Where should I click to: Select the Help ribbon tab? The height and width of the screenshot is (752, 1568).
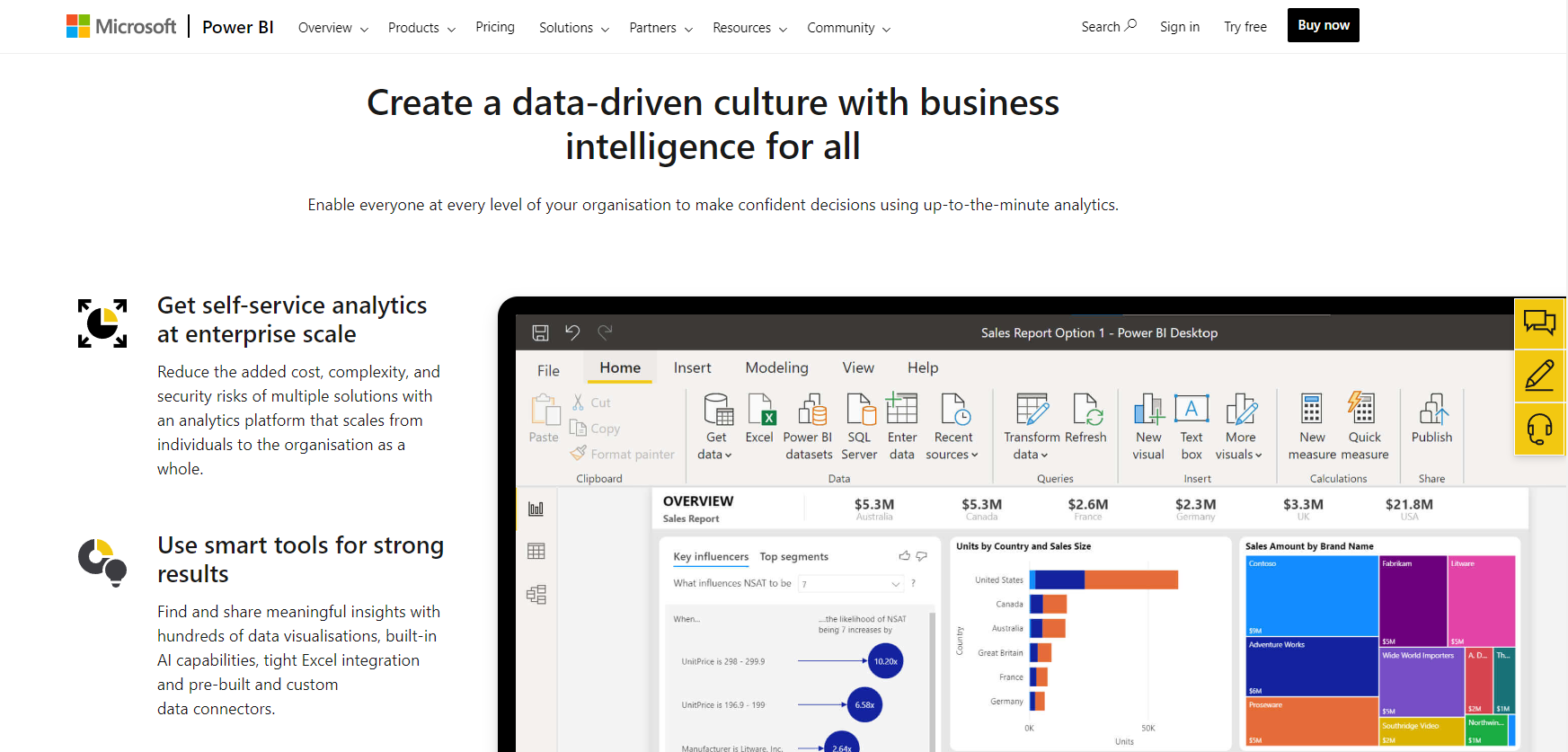923,367
